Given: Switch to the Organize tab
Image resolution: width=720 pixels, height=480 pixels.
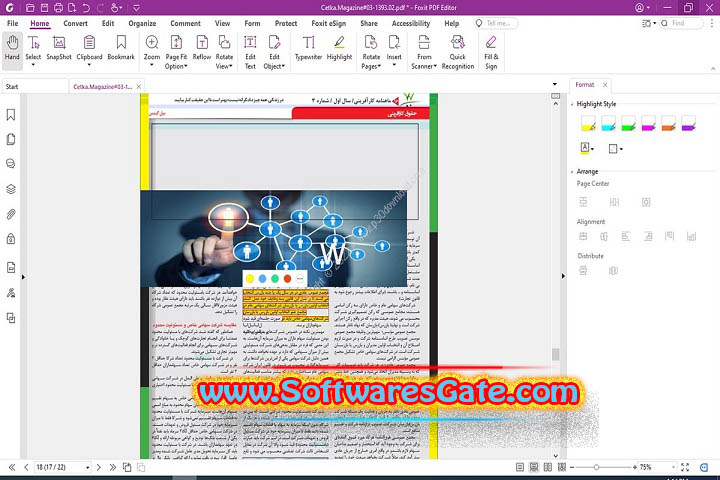Looking at the screenshot, I should 142,23.
